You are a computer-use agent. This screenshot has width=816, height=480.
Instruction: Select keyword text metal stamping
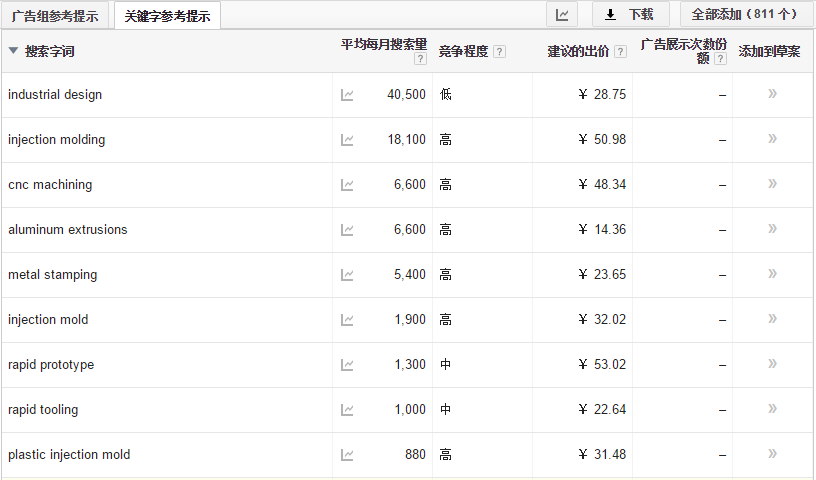pos(53,274)
